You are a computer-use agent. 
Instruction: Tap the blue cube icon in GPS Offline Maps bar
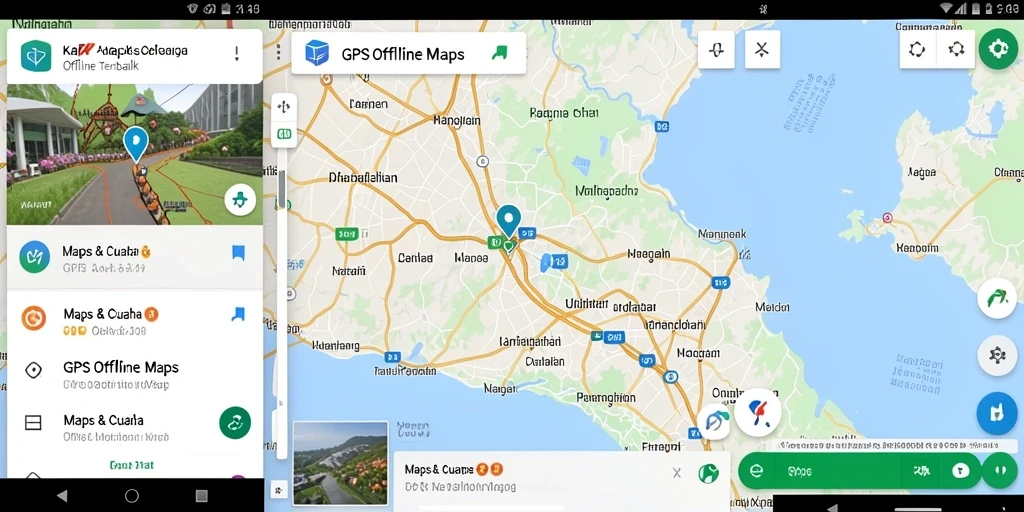tap(317, 53)
